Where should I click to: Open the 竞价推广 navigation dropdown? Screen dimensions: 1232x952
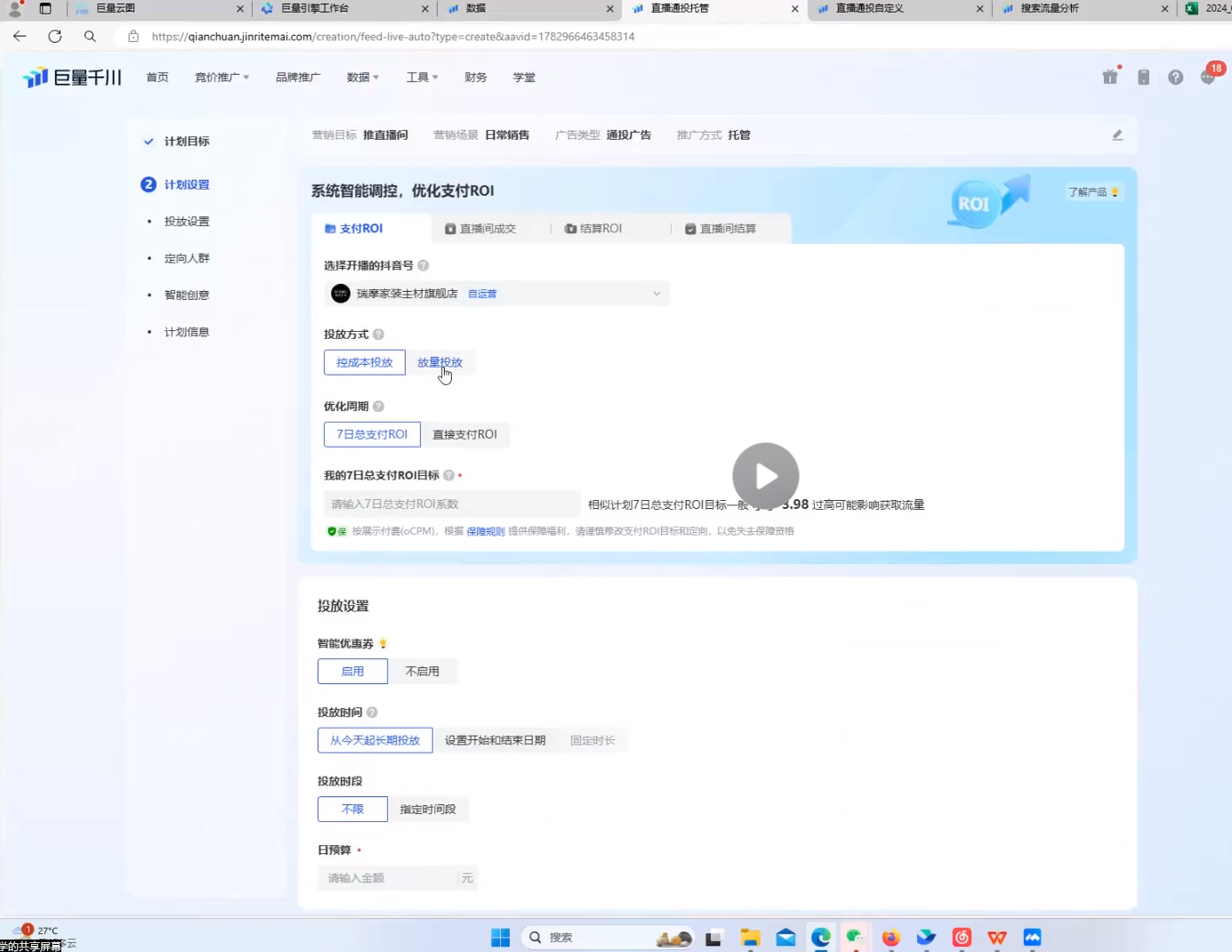click(221, 77)
